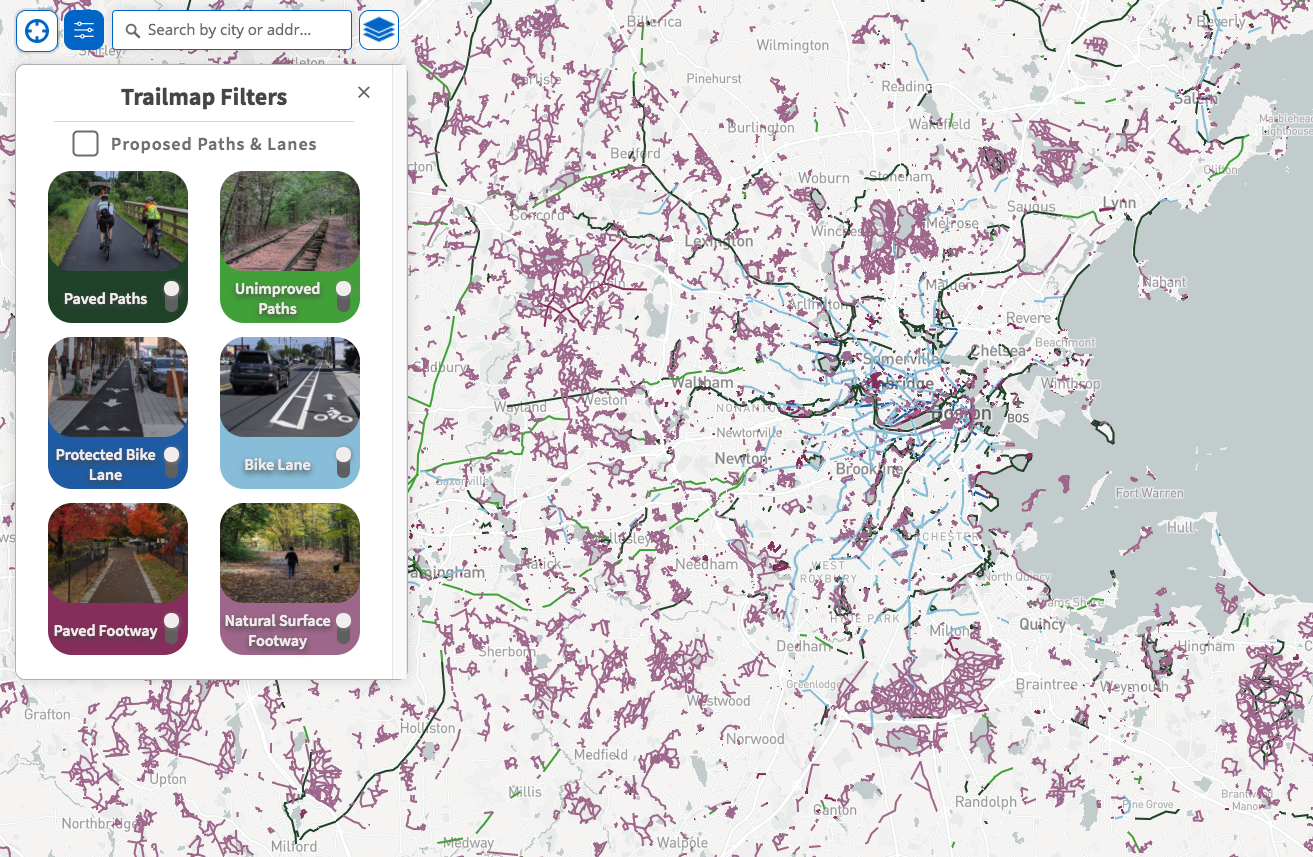Viewport: 1313px width, 857px height.
Task: Toggle the Unimproved Paths switch
Action: pyautogui.click(x=343, y=296)
